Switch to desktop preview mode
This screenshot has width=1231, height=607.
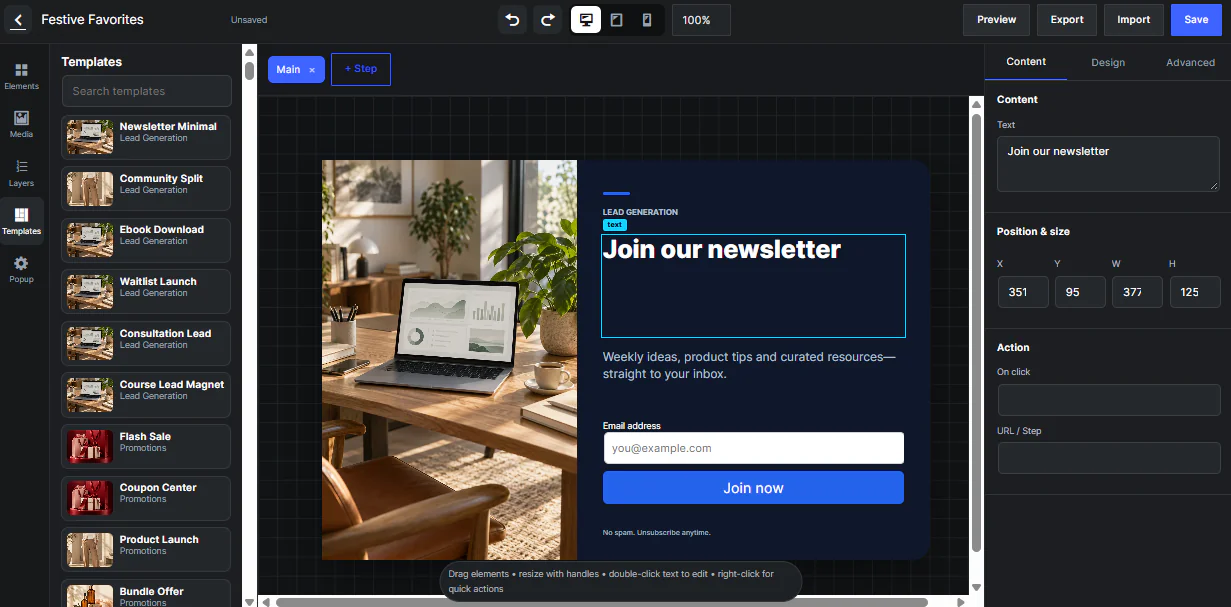(x=586, y=20)
